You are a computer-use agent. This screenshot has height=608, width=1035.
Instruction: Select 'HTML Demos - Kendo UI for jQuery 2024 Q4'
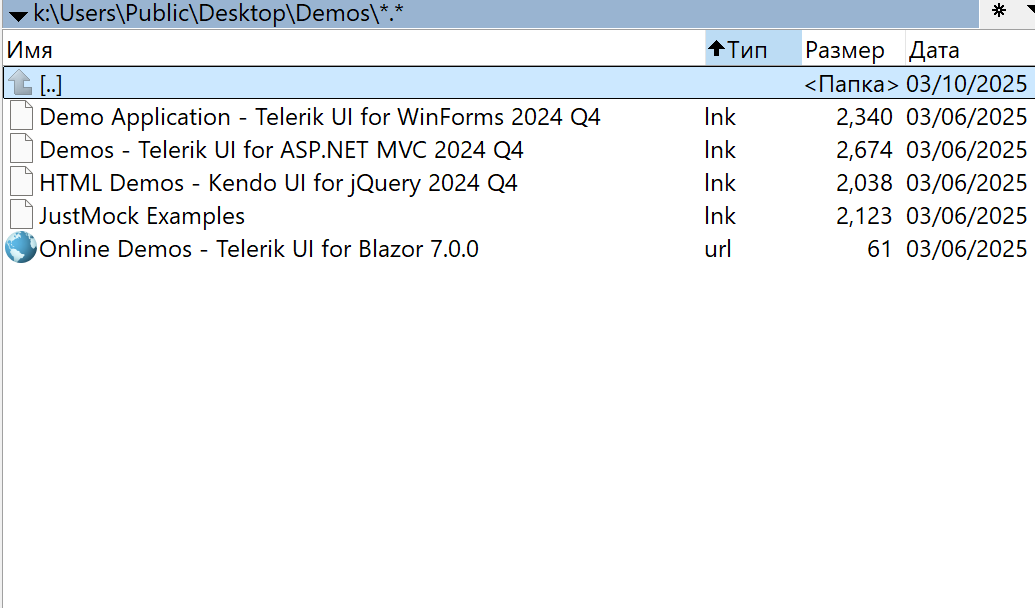279,183
